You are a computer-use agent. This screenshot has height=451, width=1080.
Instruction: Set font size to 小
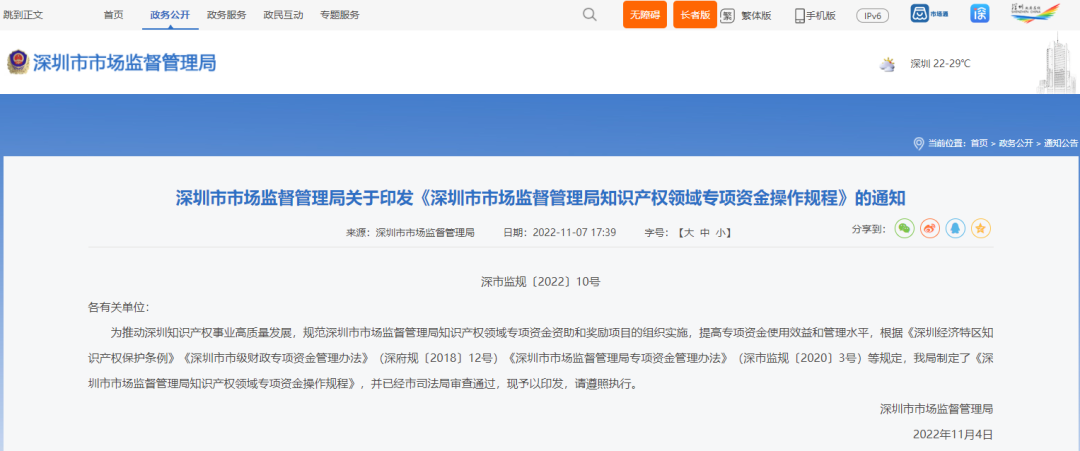pyautogui.click(x=720, y=233)
